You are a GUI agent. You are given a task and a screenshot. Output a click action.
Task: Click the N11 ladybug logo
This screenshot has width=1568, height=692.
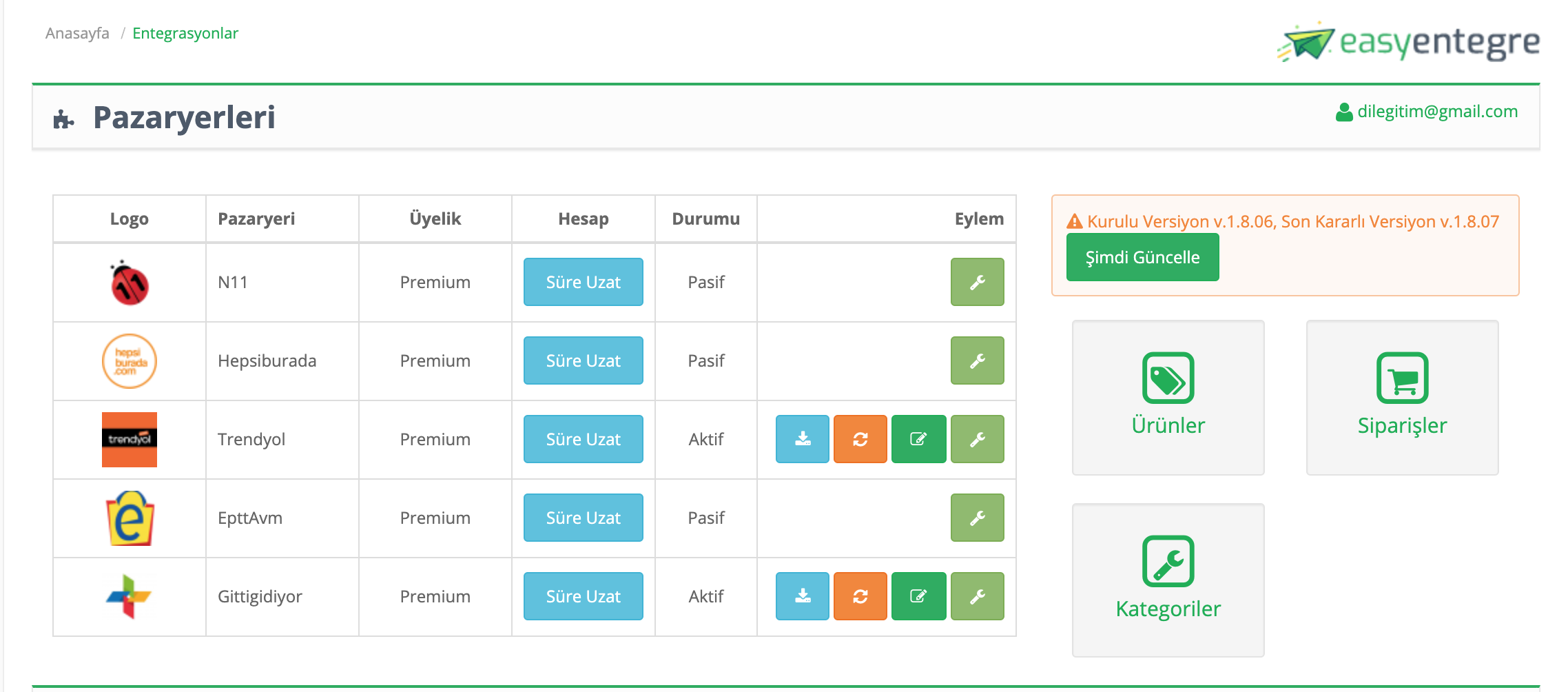click(x=130, y=283)
